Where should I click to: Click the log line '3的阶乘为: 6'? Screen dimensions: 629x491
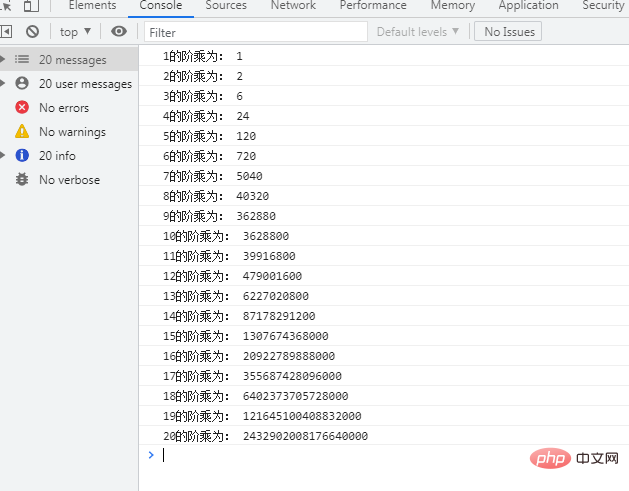click(x=203, y=96)
